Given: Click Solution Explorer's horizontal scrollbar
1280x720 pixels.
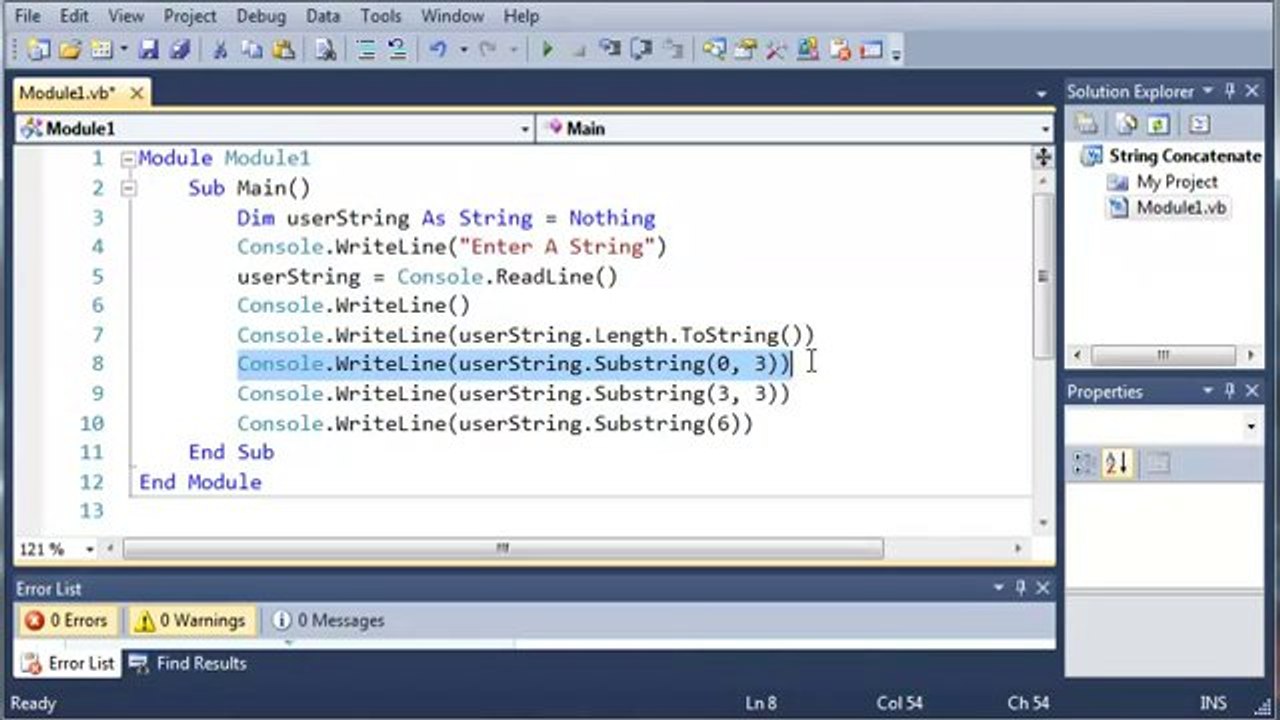Looking at the screenshot, I should 1162,355.
